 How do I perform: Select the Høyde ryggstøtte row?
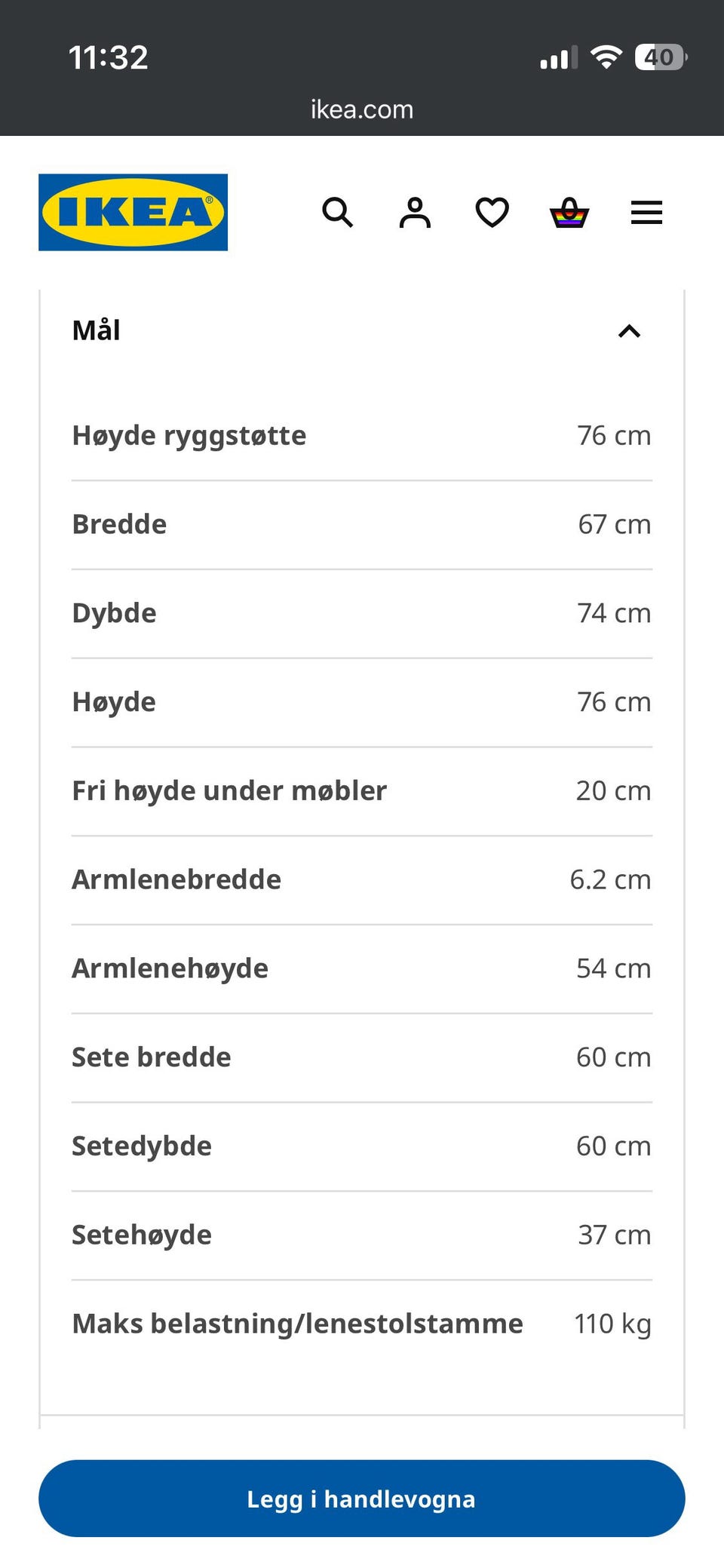[x=362, y=436]
